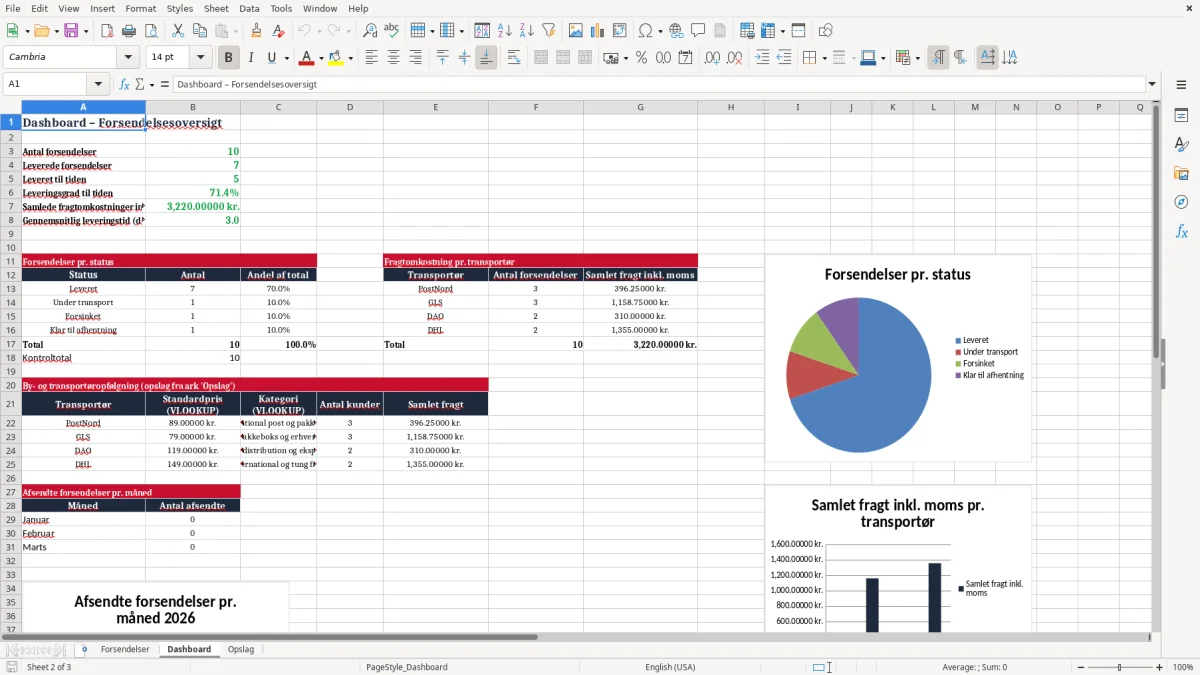Open Find & Replace
The image size is (1200, 675).
pos(370,31)
